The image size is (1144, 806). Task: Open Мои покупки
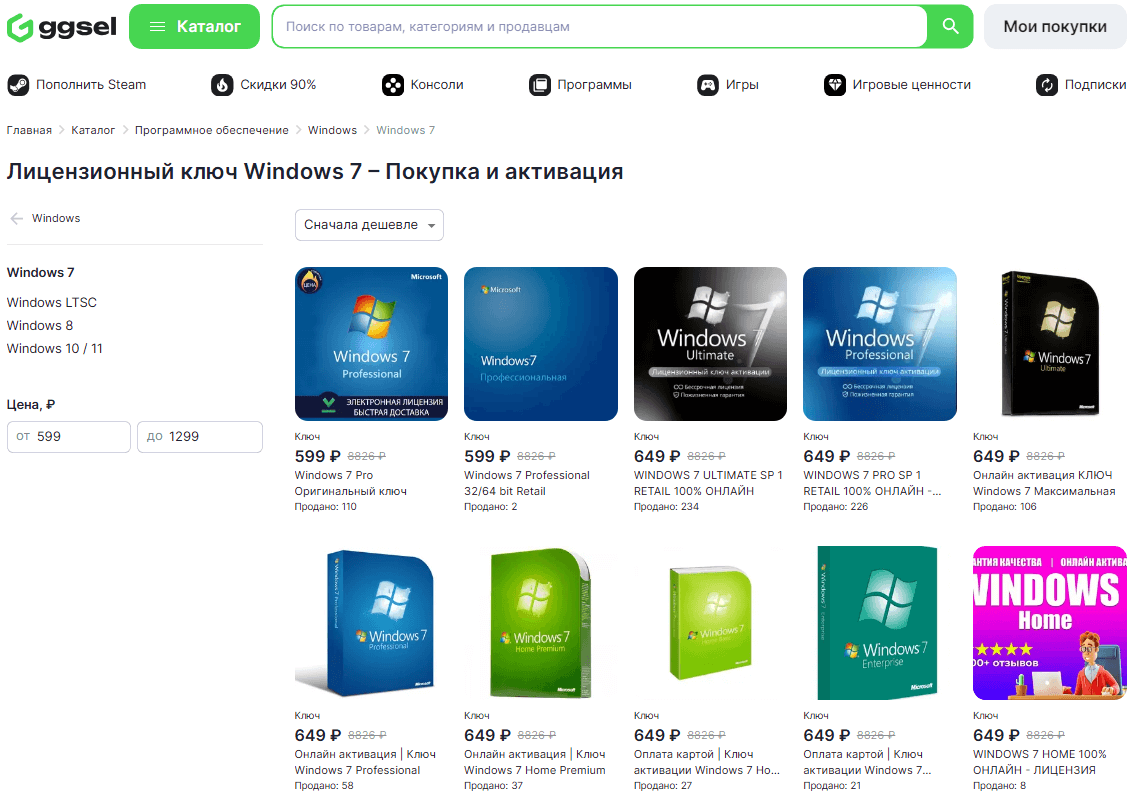point(1055,27)
